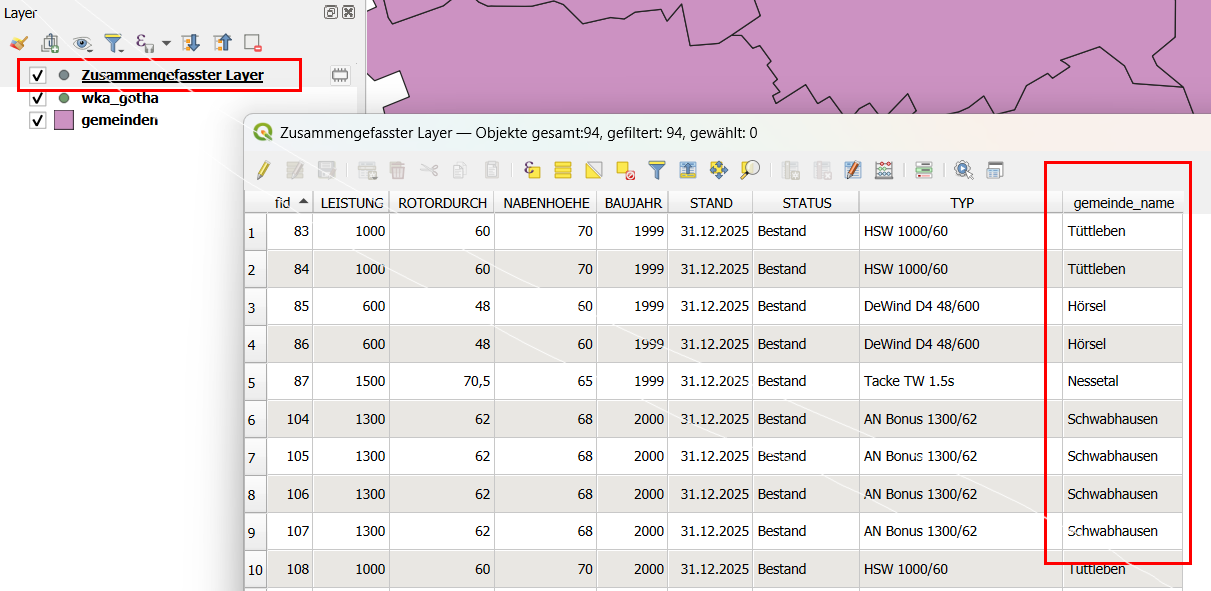Select the gemeinden layer name

(120, 120)
